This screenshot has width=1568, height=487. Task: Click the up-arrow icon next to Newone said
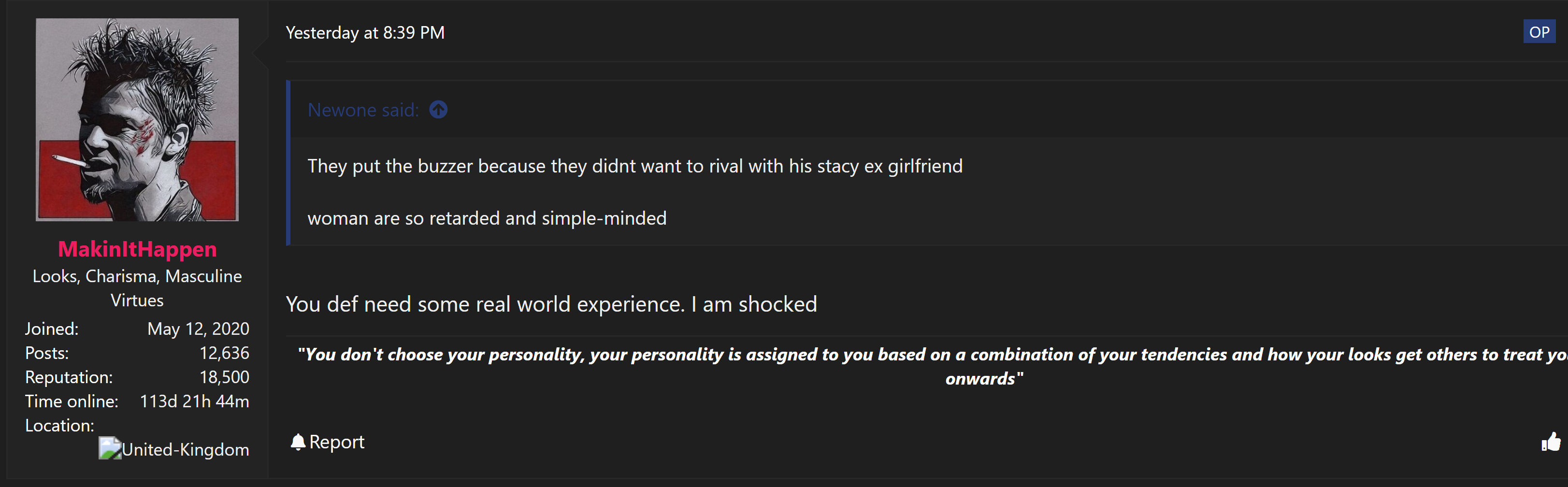coord(438,110)
